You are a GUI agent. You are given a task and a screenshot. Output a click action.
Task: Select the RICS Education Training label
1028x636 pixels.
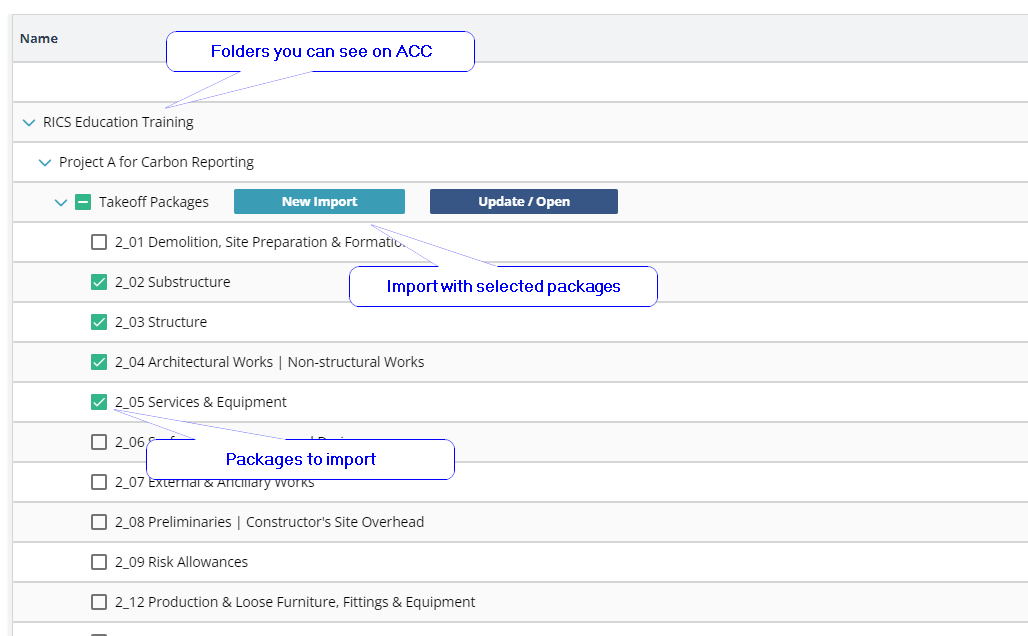(x=118, y=122)
